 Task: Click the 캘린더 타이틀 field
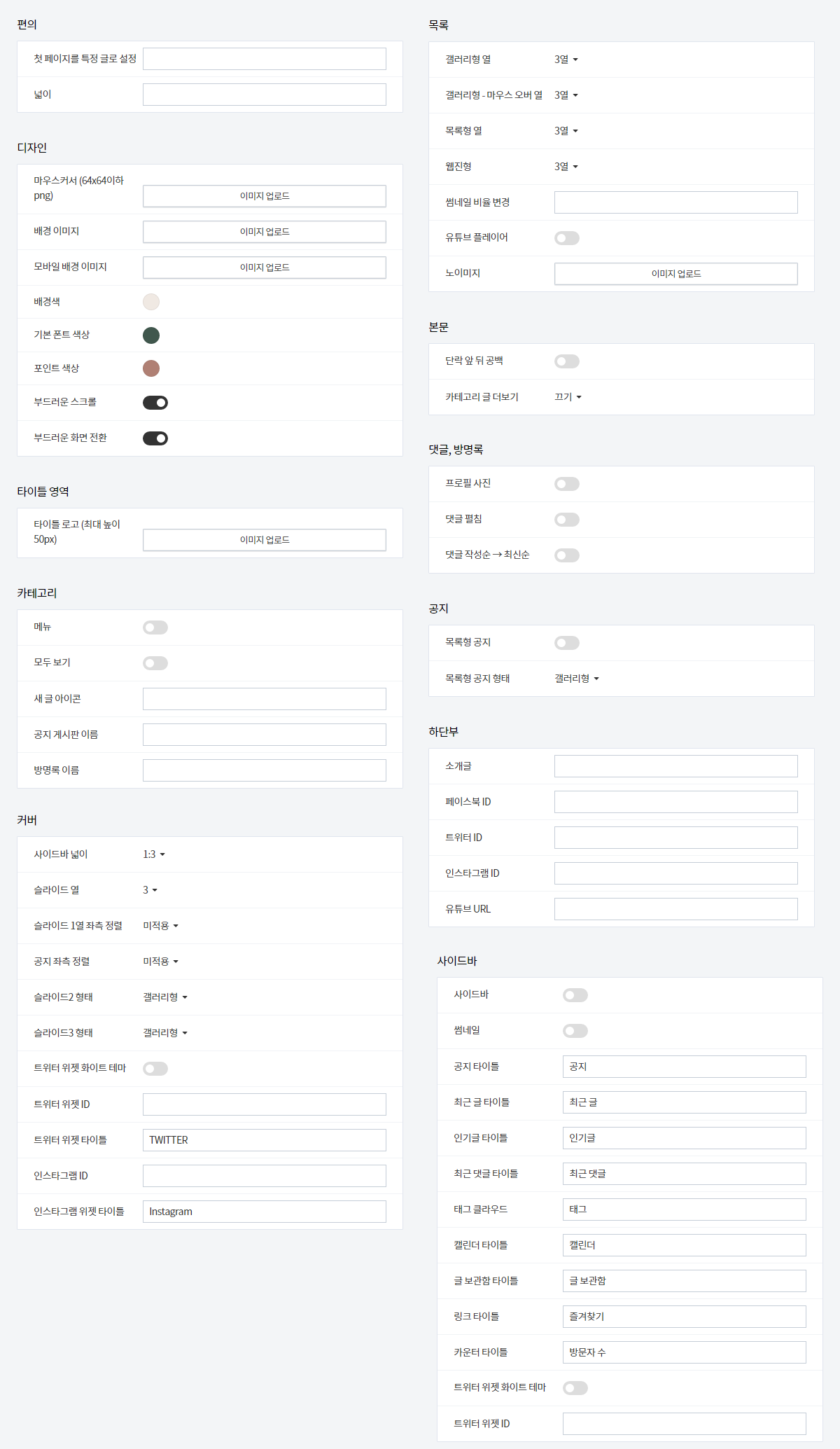685,1245
